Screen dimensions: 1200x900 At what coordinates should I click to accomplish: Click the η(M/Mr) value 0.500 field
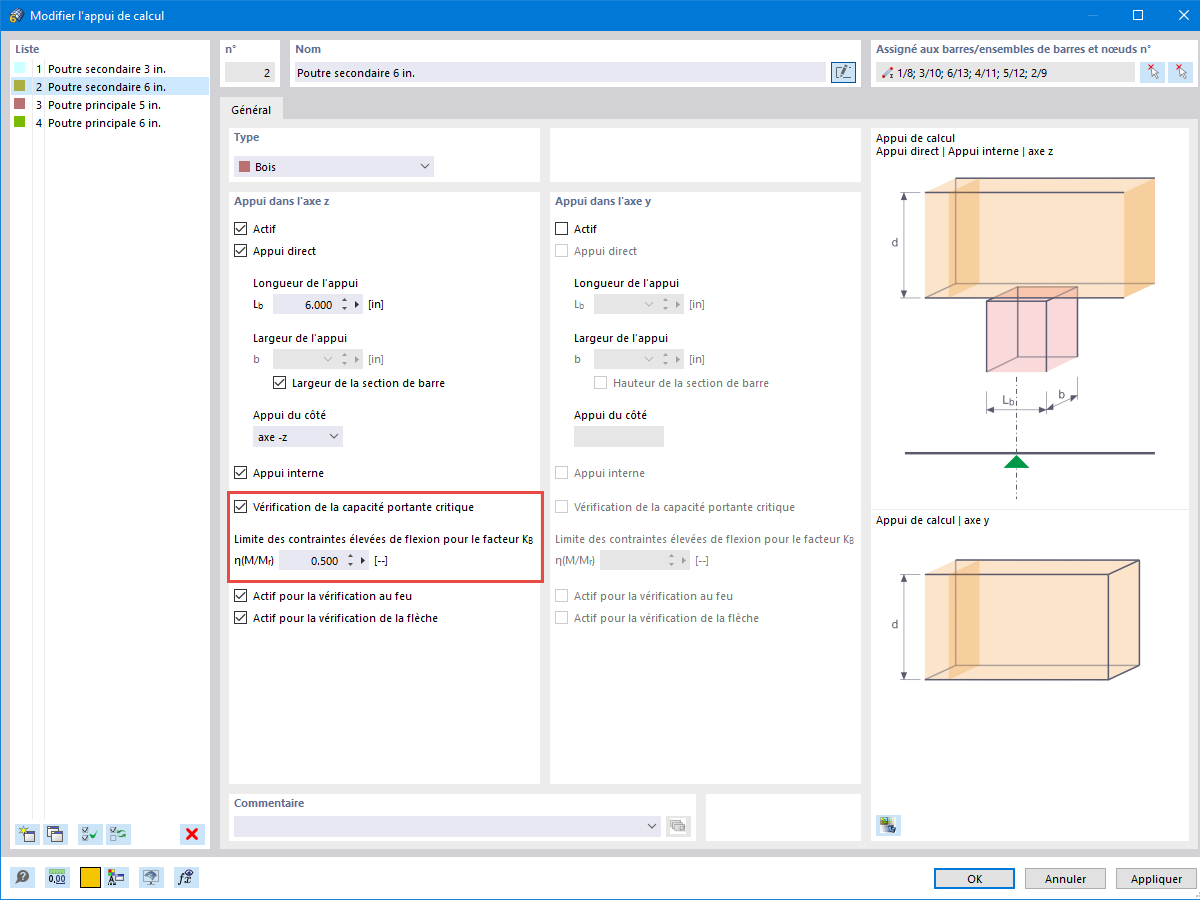312,561
